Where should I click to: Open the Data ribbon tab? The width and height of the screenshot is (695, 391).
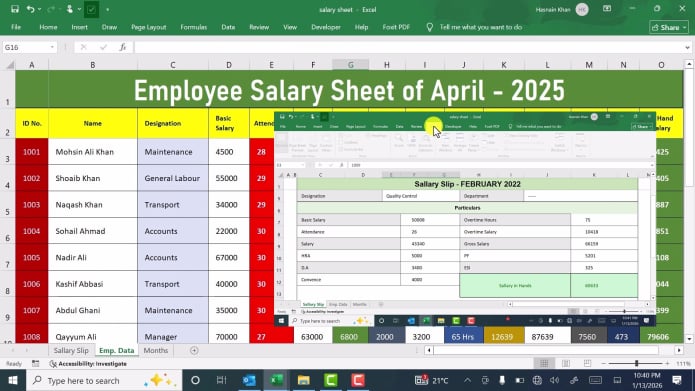click(228, 27)
